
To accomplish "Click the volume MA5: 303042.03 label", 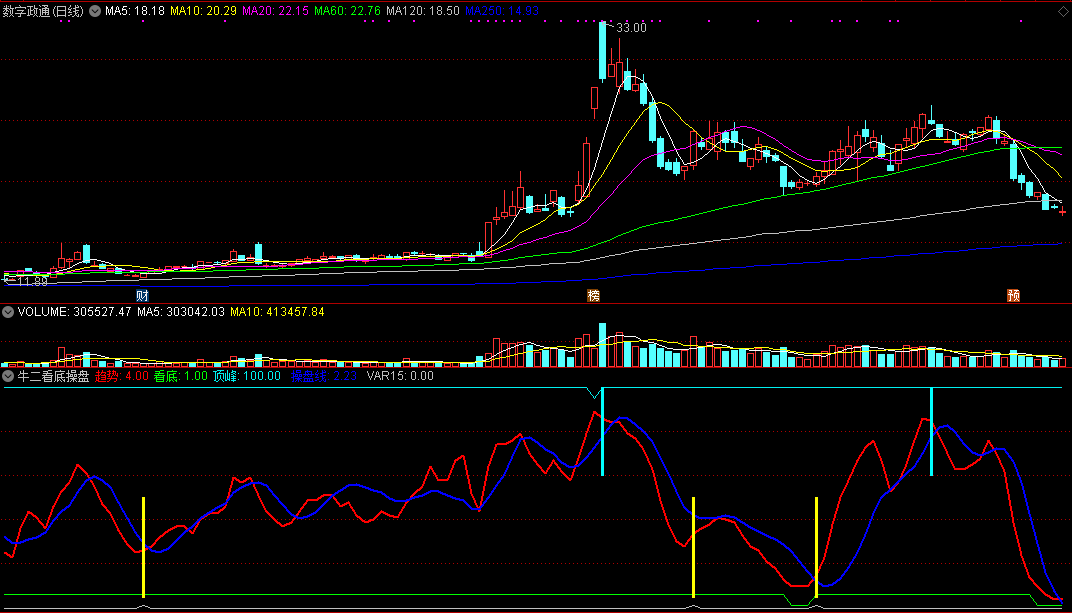I will coord(180,312).
